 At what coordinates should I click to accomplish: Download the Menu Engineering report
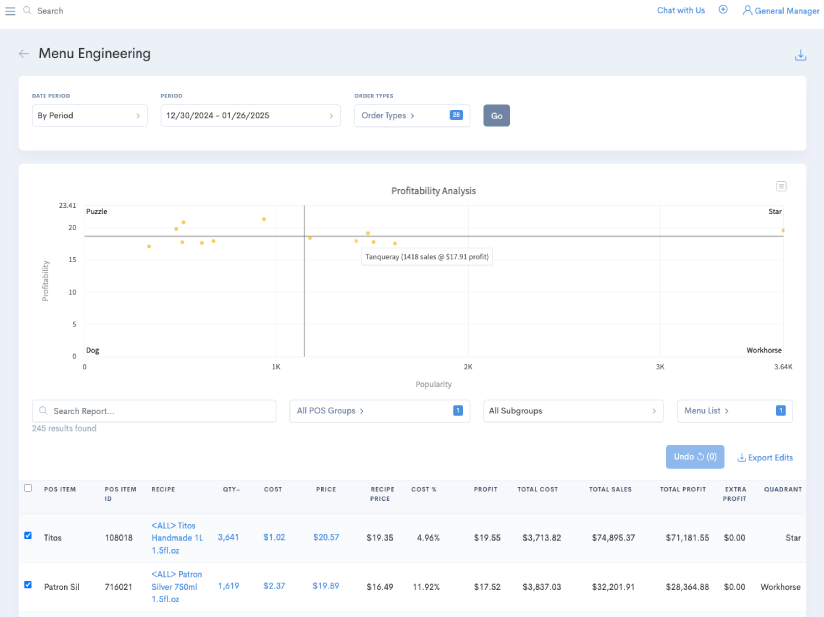pyautogui.click(x=800, y=55)
